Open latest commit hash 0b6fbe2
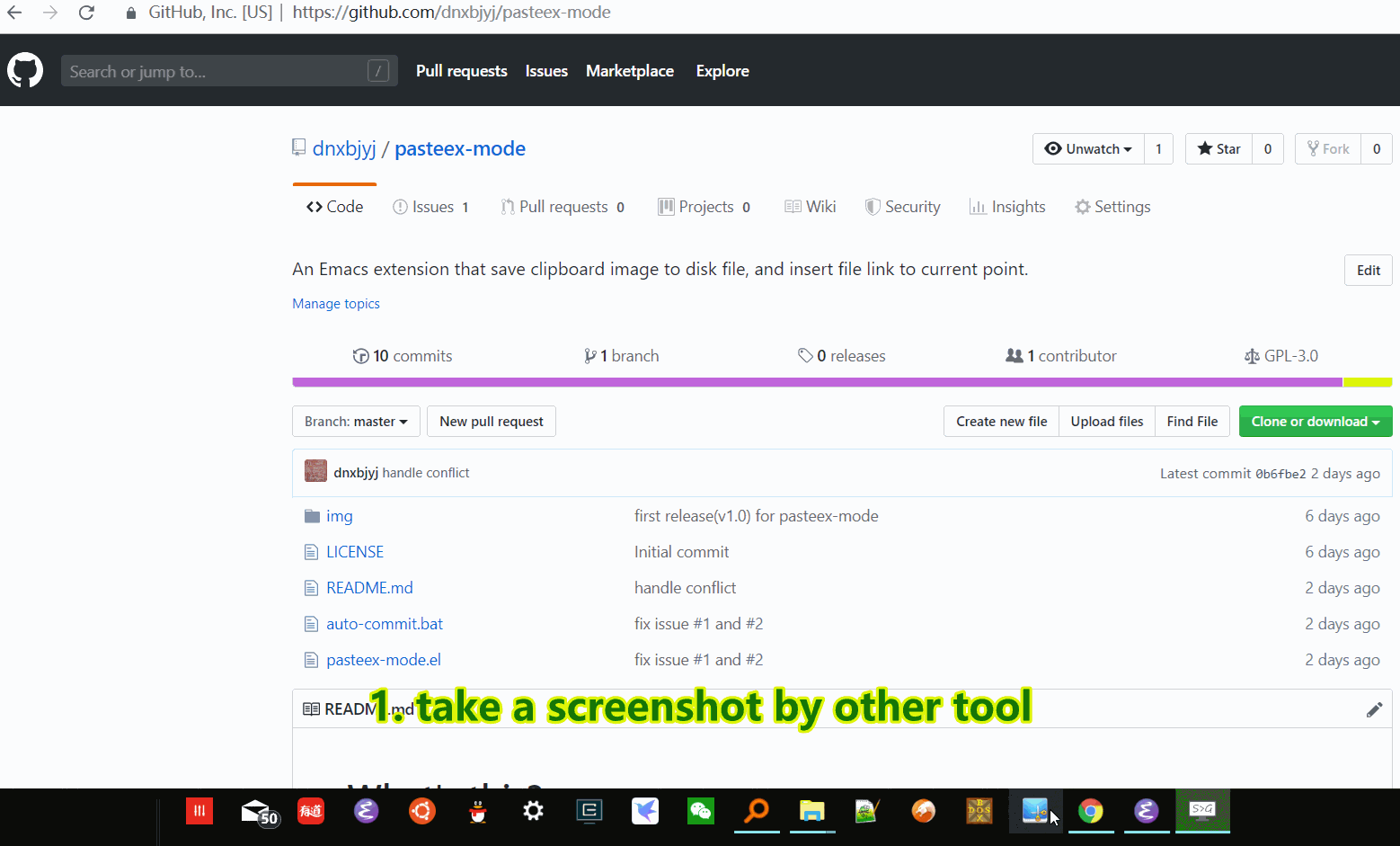Viewport: 1400px width, 846px height. [1280, 474]
